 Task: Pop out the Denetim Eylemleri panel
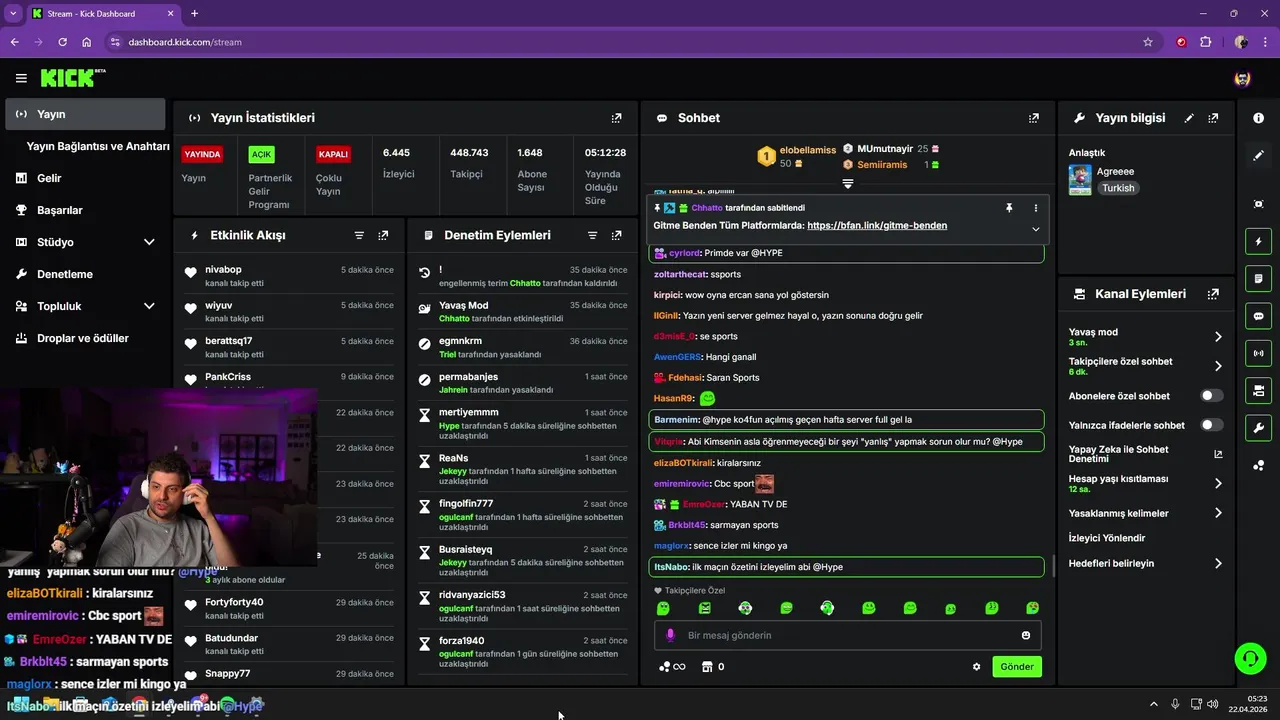[616, 235]
